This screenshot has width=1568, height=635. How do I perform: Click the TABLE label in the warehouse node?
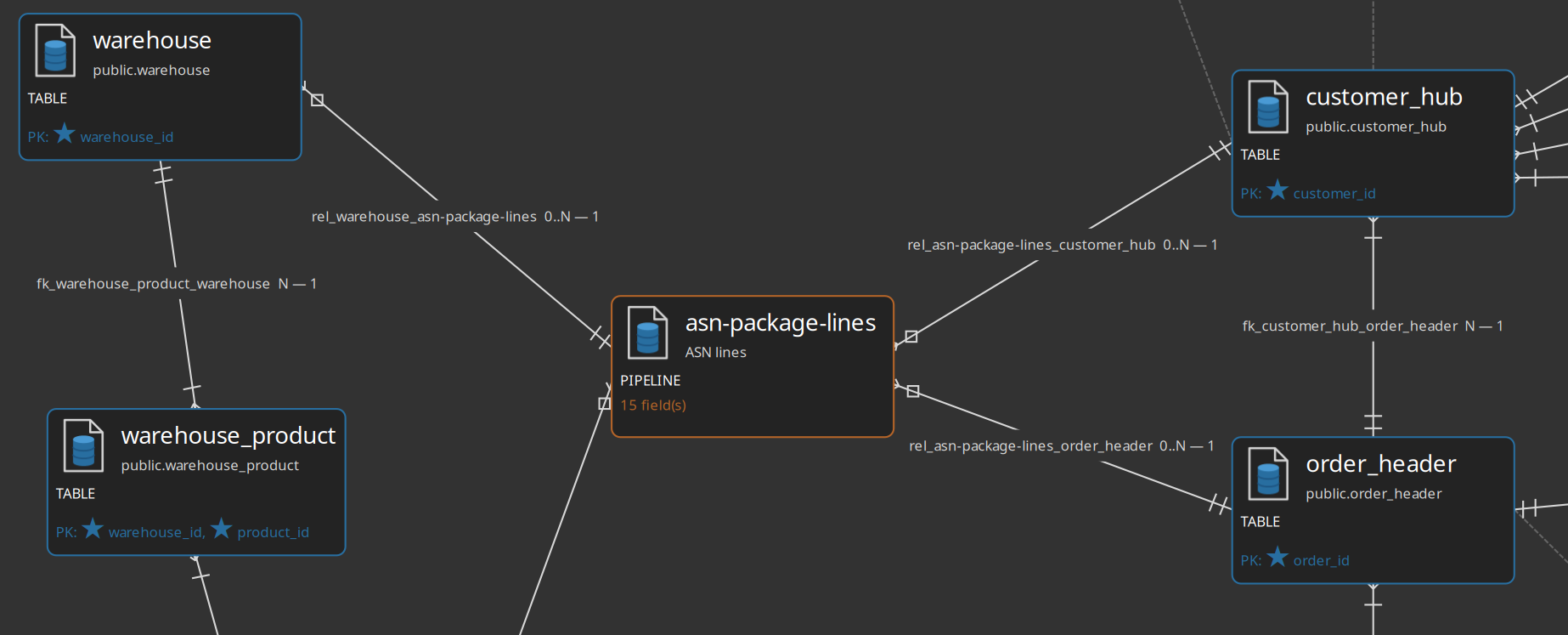click(47, 99)
